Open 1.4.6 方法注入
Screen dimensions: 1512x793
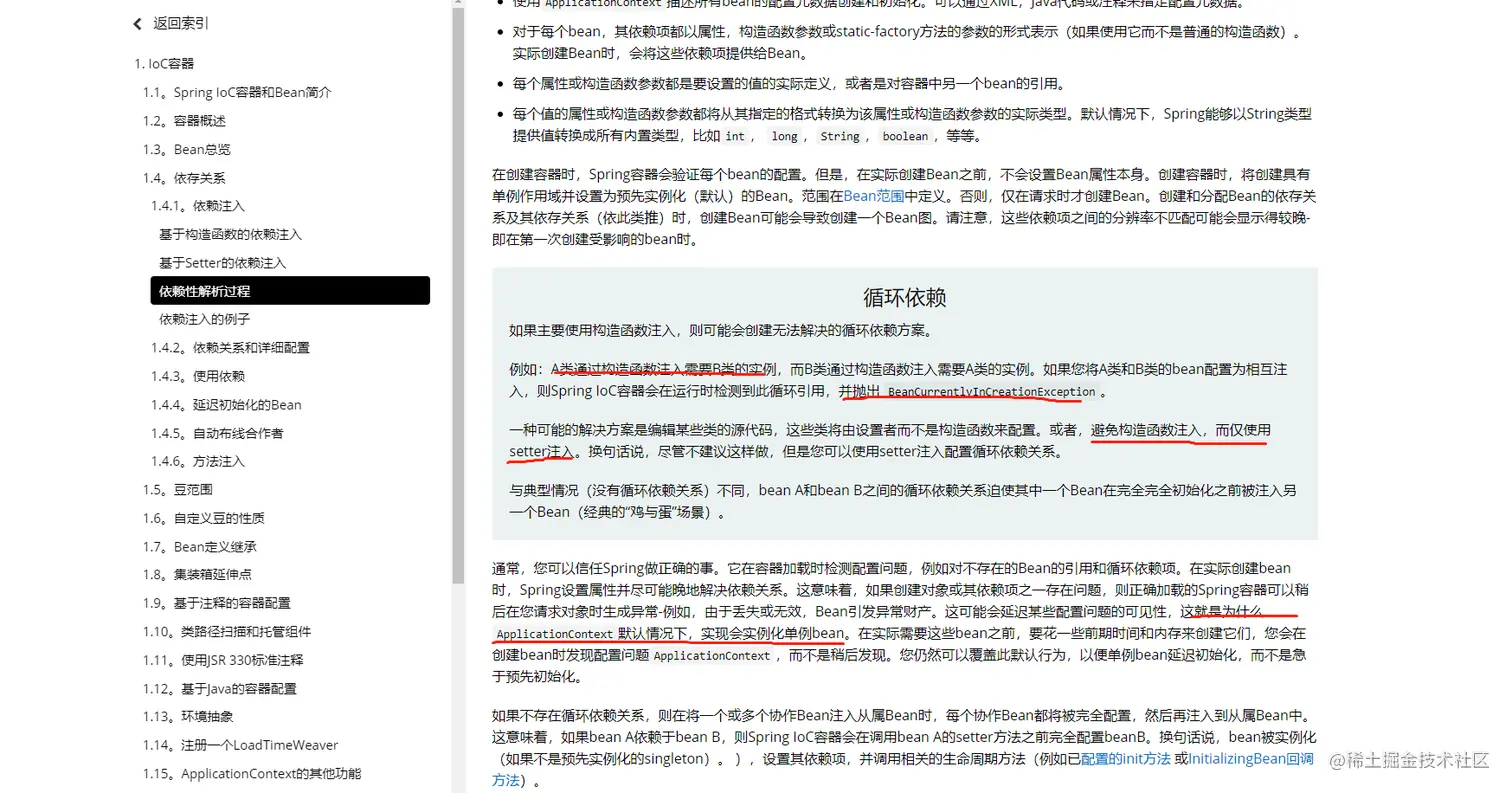coord(198,462)
